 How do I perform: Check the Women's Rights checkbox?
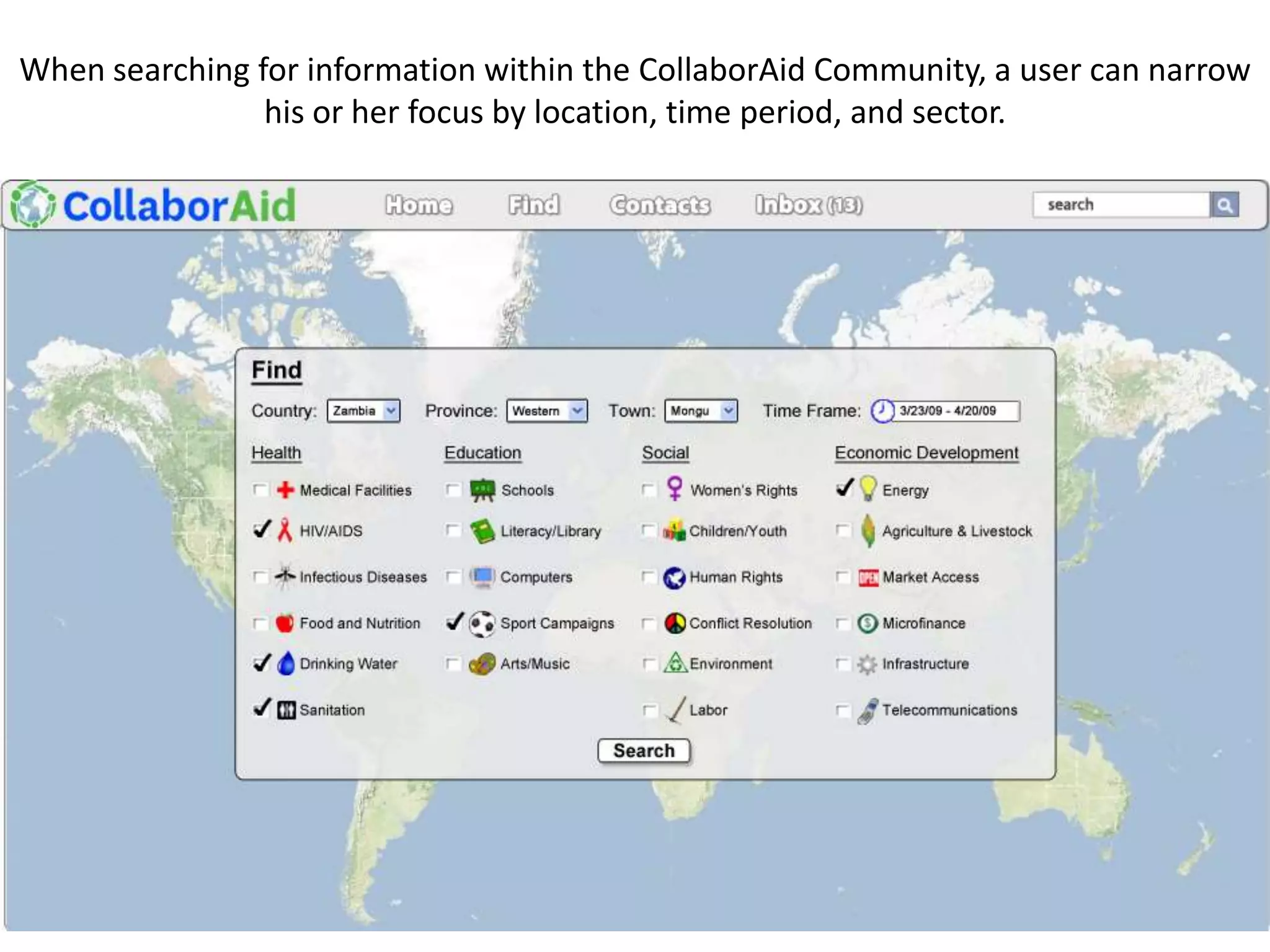click(x=648, y=490)
